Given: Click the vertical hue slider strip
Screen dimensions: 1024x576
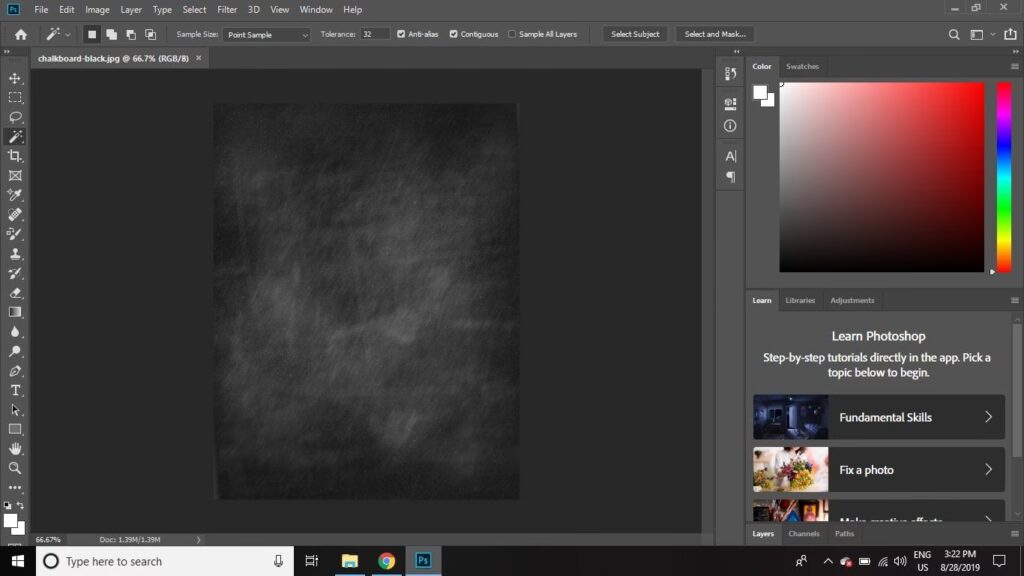Looking at the screenshot, I should (1004, 175).
